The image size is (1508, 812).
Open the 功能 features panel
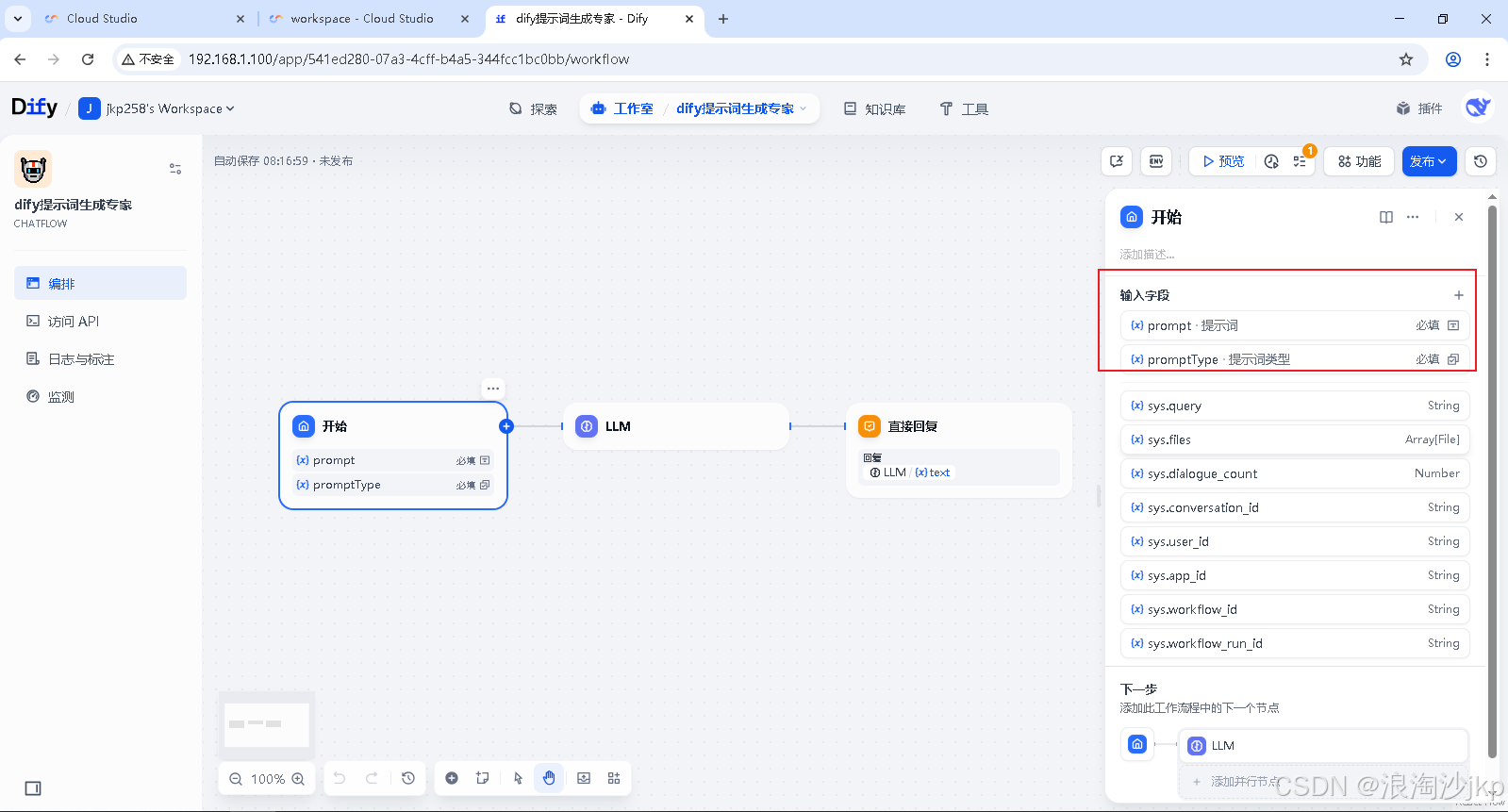(x=1359, y=161)
